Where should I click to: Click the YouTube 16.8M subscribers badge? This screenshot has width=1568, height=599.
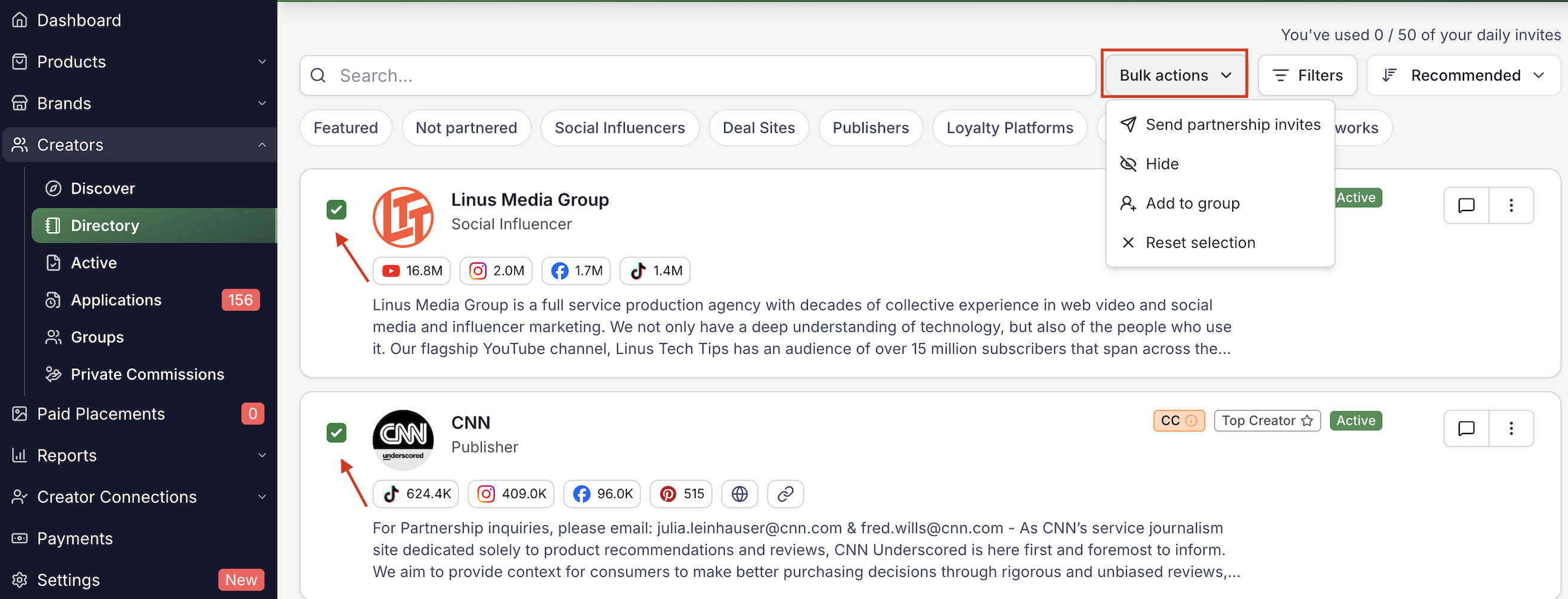click(x=412, y=271)
